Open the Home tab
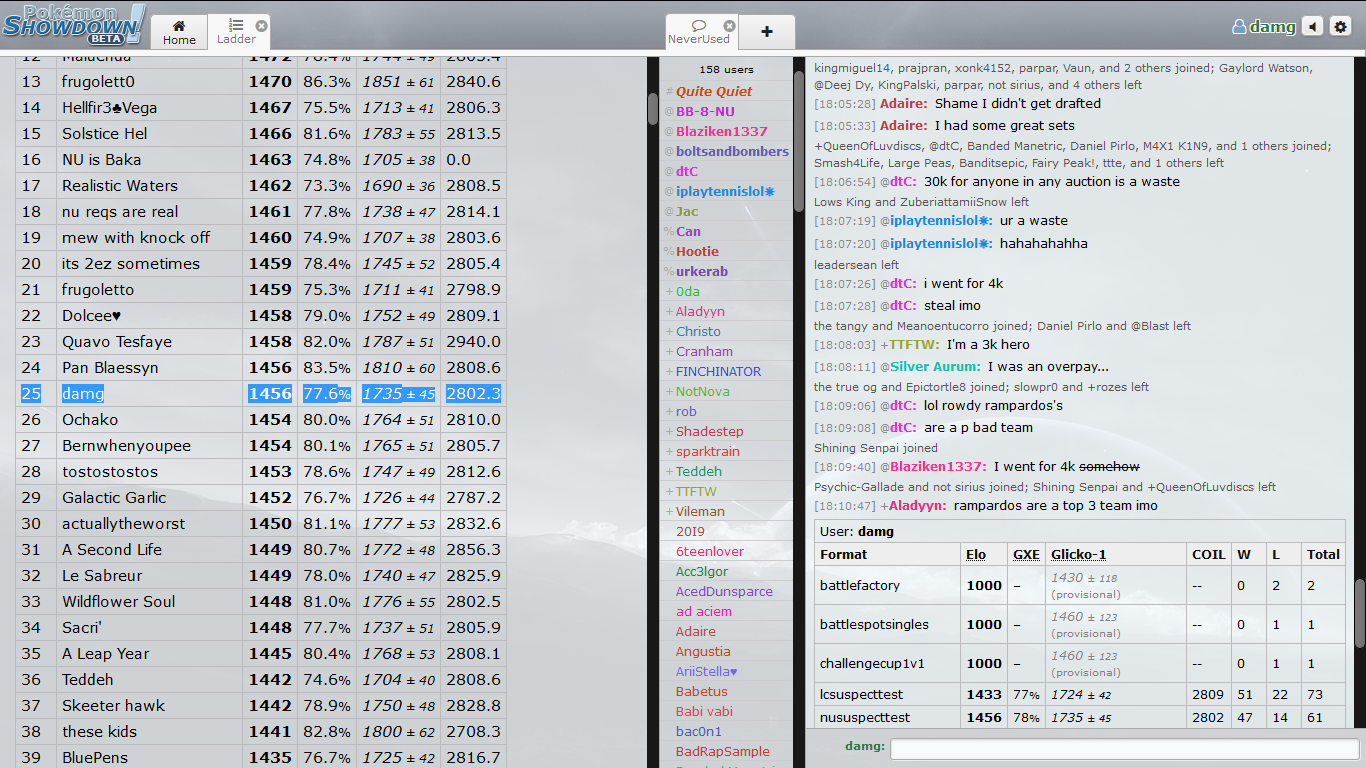1366x768 pixels. [179, 32]
